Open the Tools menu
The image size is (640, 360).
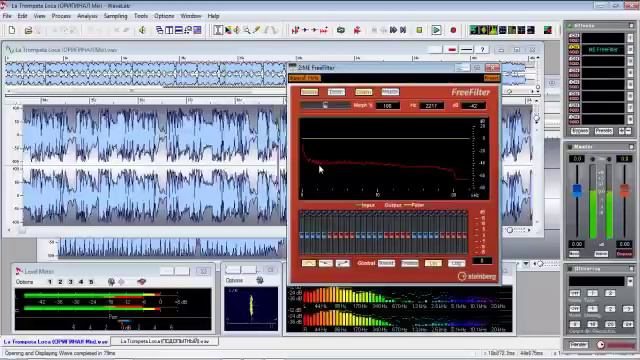141,16
